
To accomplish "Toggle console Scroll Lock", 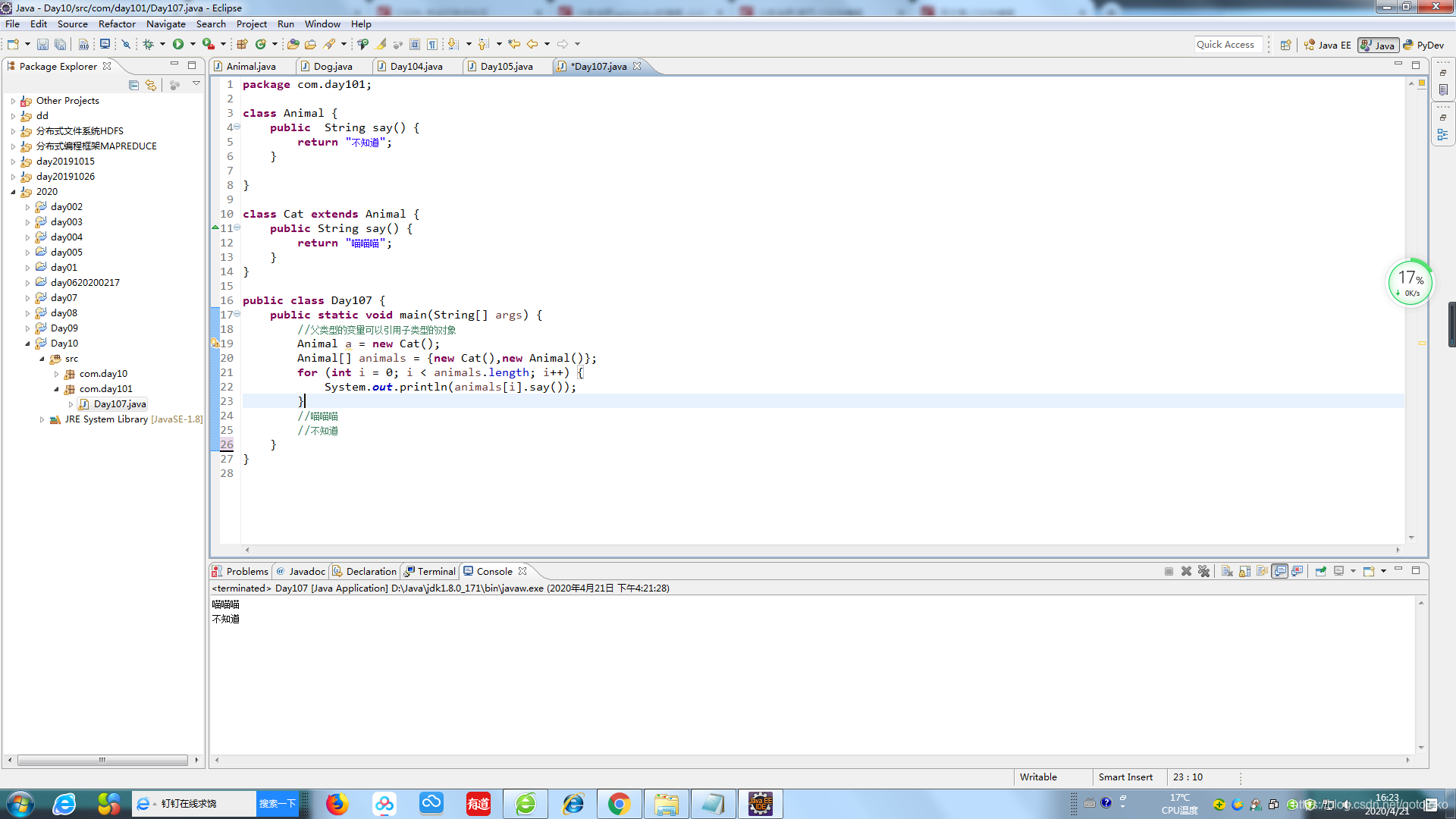I will 1244,572.
